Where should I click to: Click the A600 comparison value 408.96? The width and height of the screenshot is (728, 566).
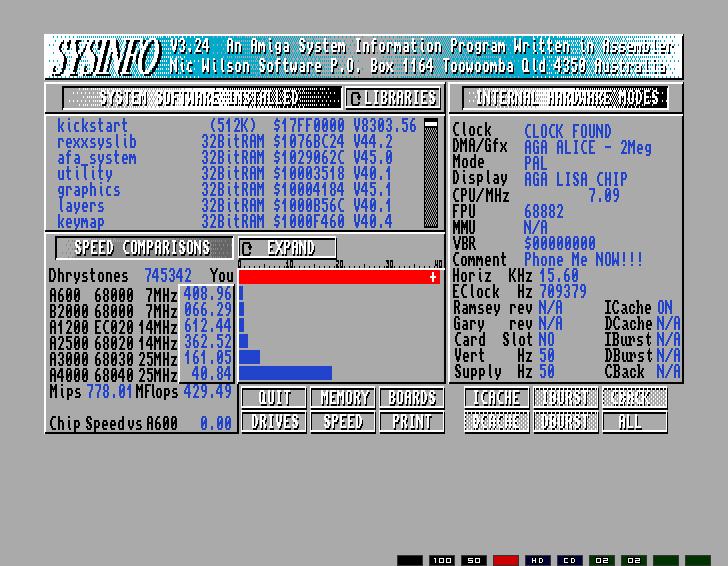point(208,294)
